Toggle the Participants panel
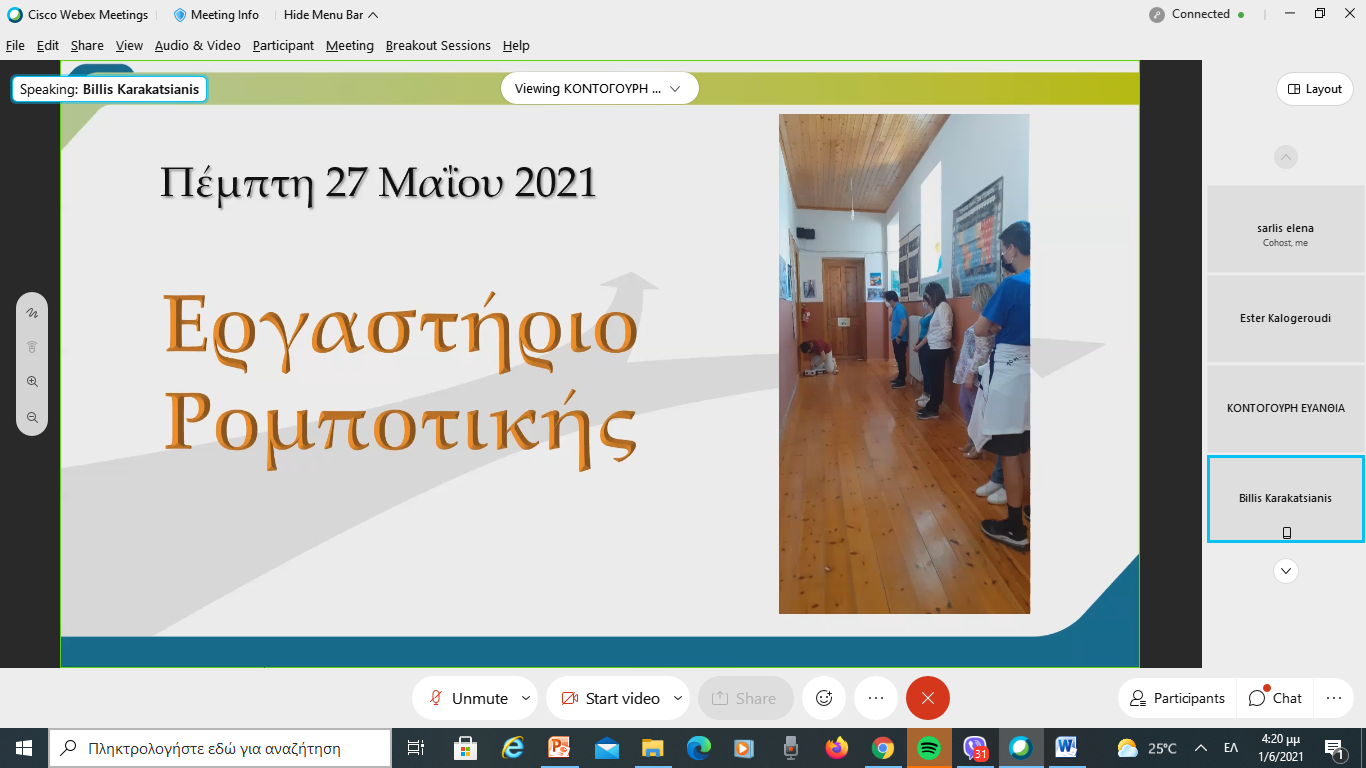Image resolution: width=1366 pixels, height=768 pixels. (1176, 698)
